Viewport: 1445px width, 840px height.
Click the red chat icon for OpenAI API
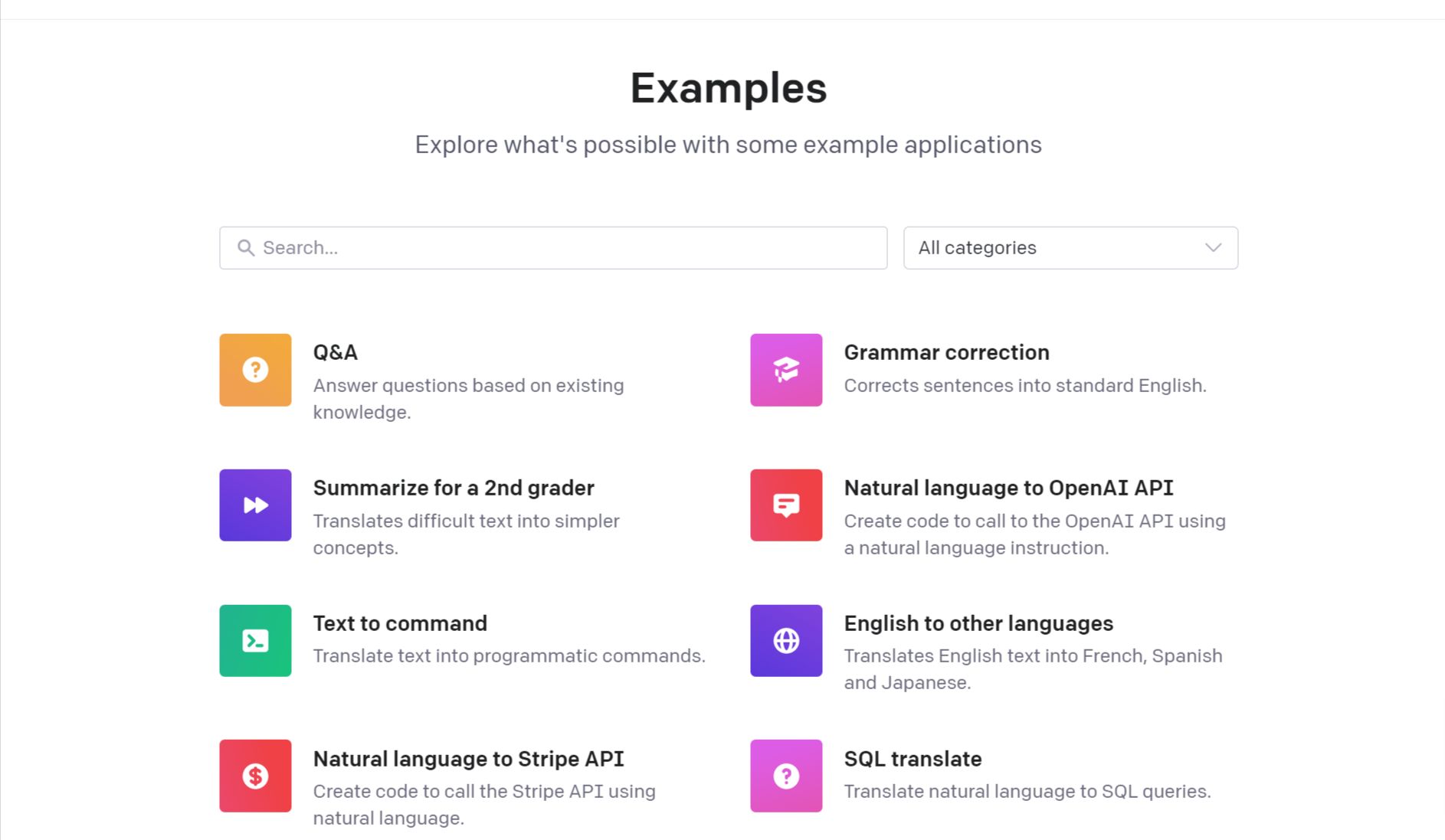coord(786,505)
